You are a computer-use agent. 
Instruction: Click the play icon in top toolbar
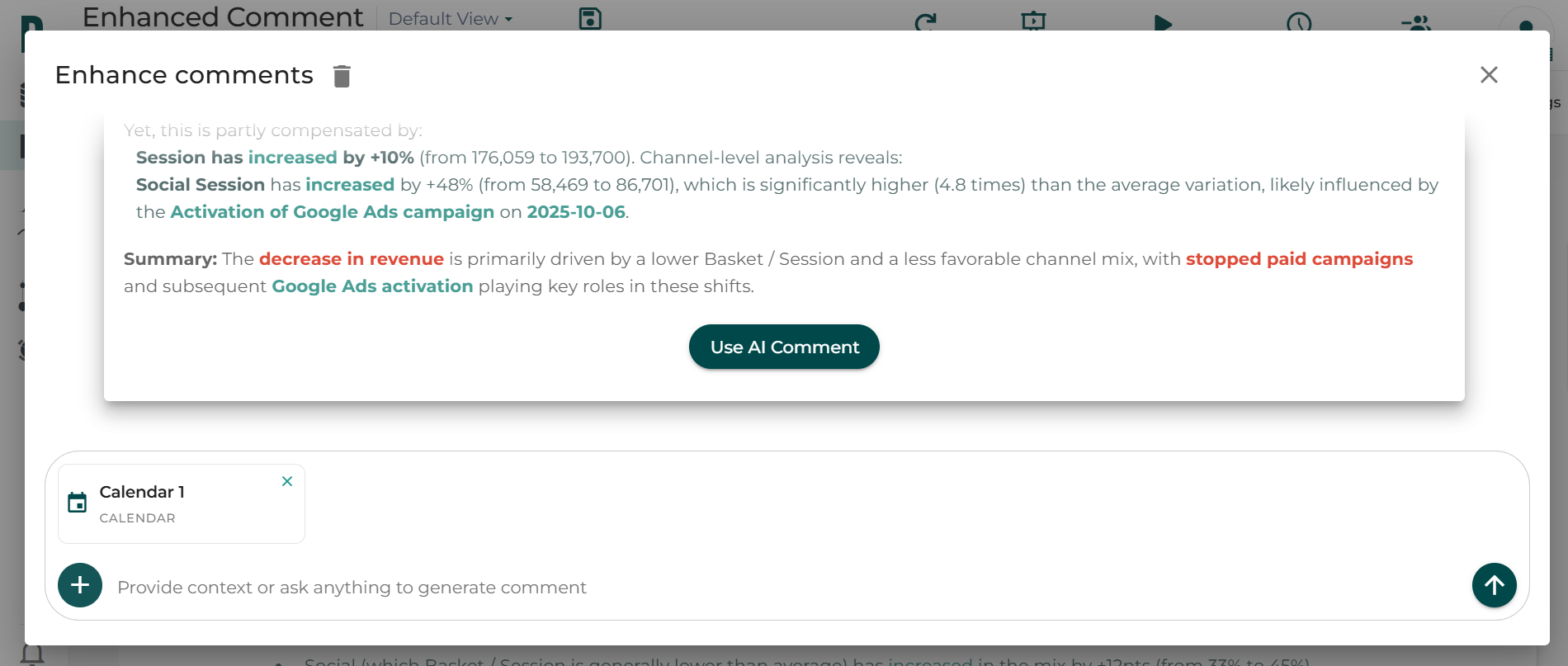click(x=1163, y=23)
